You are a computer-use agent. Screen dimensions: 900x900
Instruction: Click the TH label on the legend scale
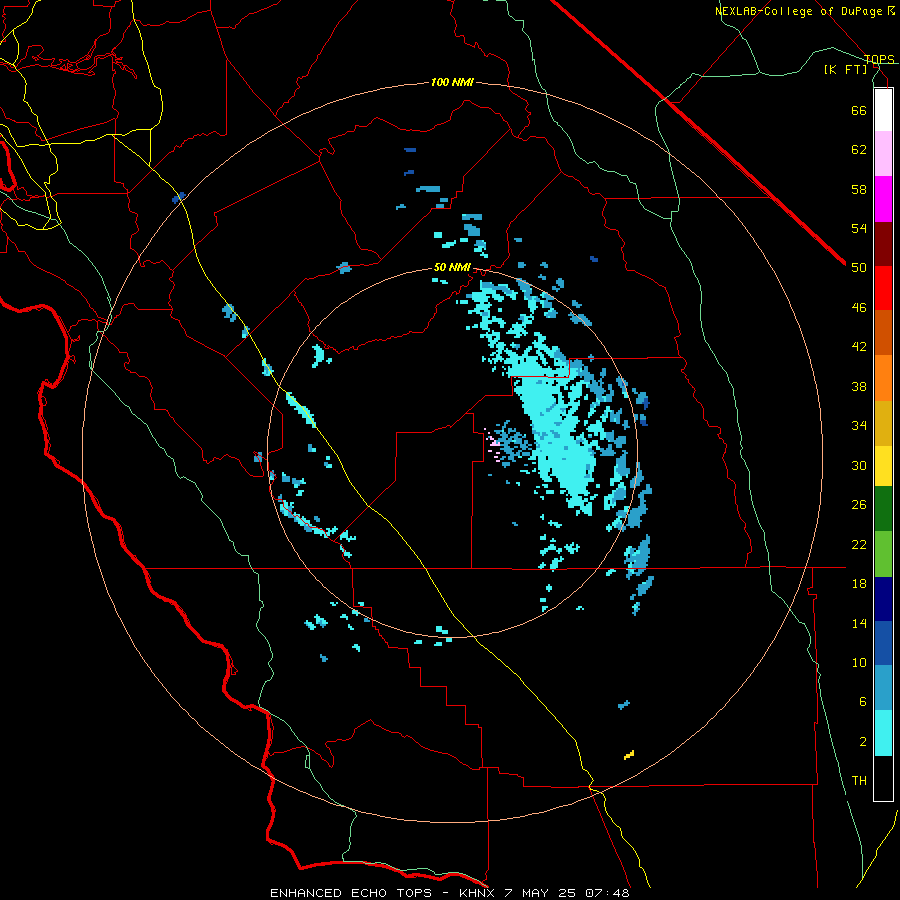[x=859, y=781]
